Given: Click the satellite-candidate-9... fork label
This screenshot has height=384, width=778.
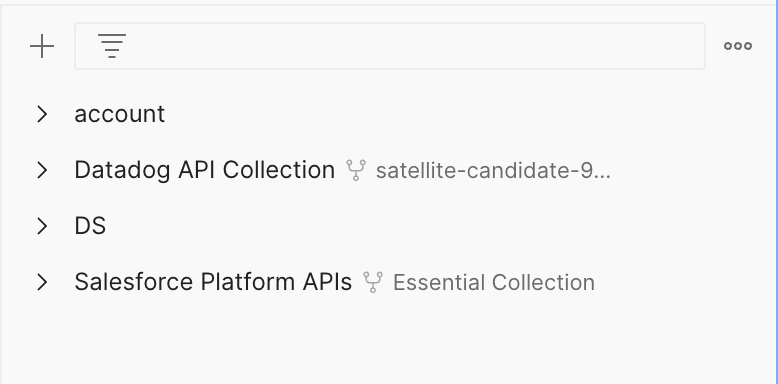Looking at the screenshot, I should [493, 171].
